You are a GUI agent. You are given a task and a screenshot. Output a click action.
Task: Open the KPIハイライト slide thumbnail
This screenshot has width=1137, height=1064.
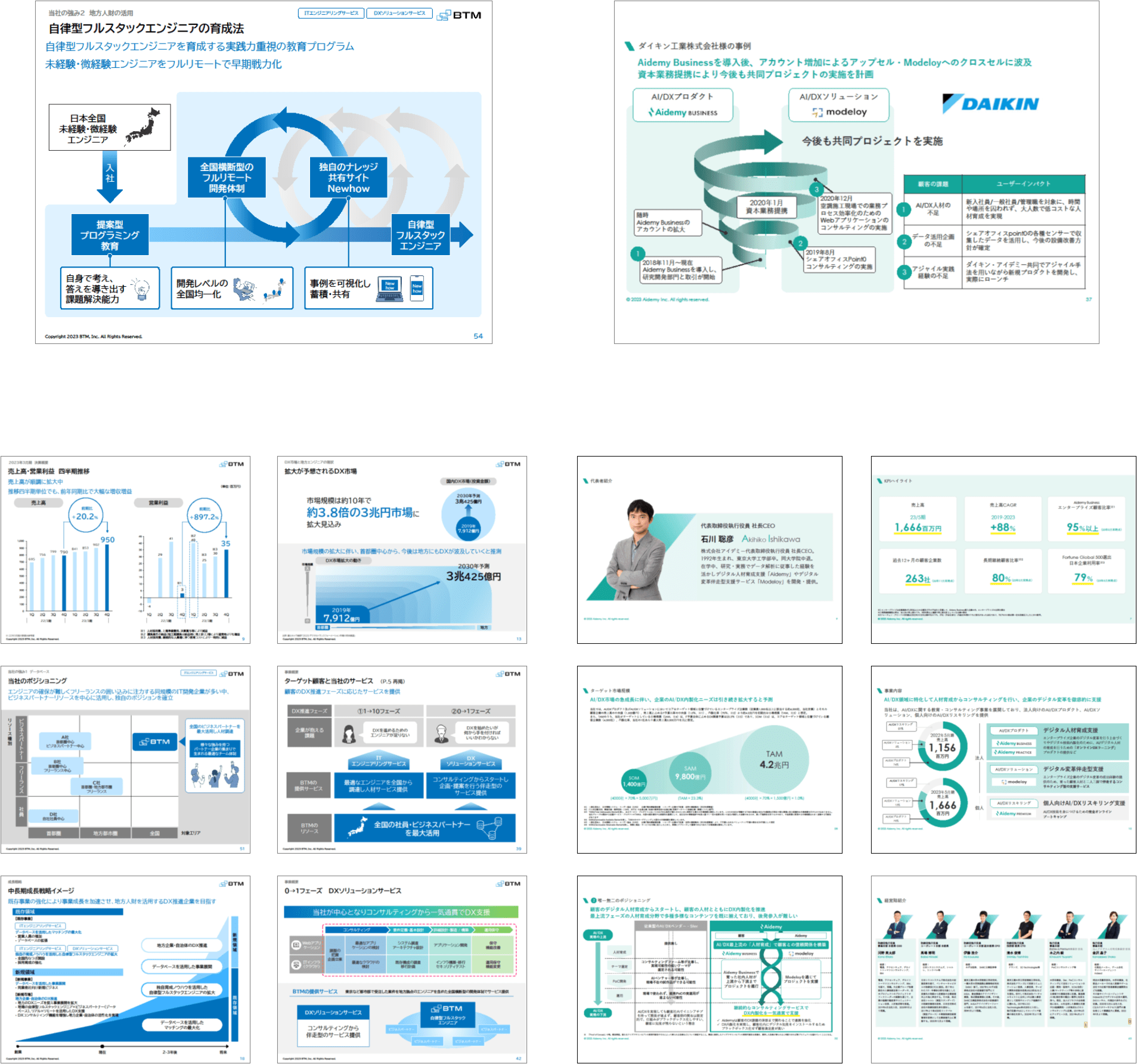[x=1003, y=550]
